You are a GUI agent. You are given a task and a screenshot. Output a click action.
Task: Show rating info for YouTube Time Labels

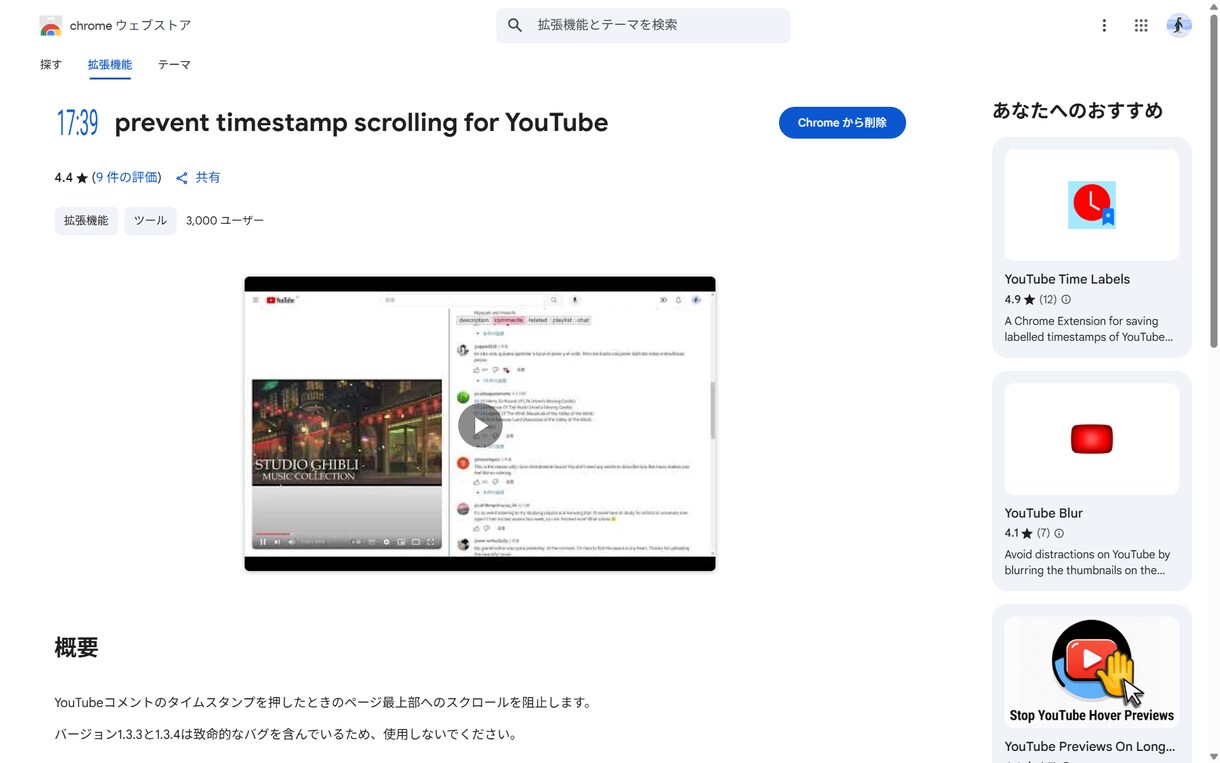click(1066, 300)
